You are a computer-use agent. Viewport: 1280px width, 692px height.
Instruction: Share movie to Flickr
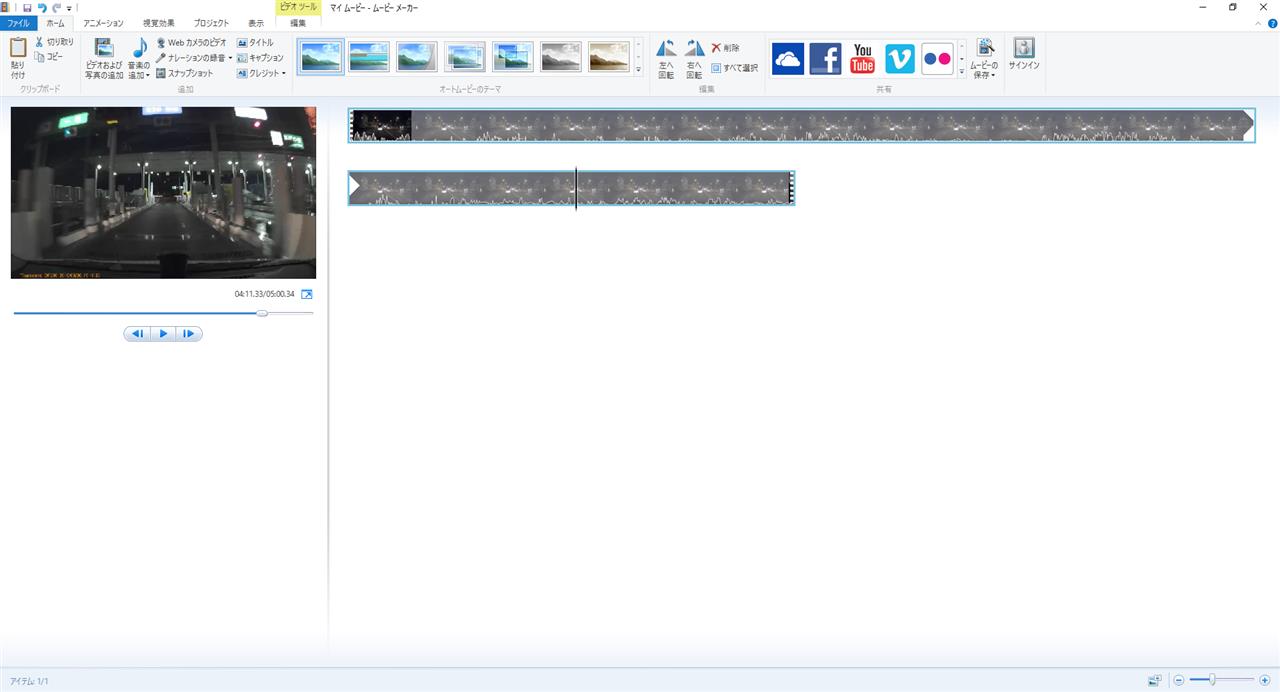point(937,59)
